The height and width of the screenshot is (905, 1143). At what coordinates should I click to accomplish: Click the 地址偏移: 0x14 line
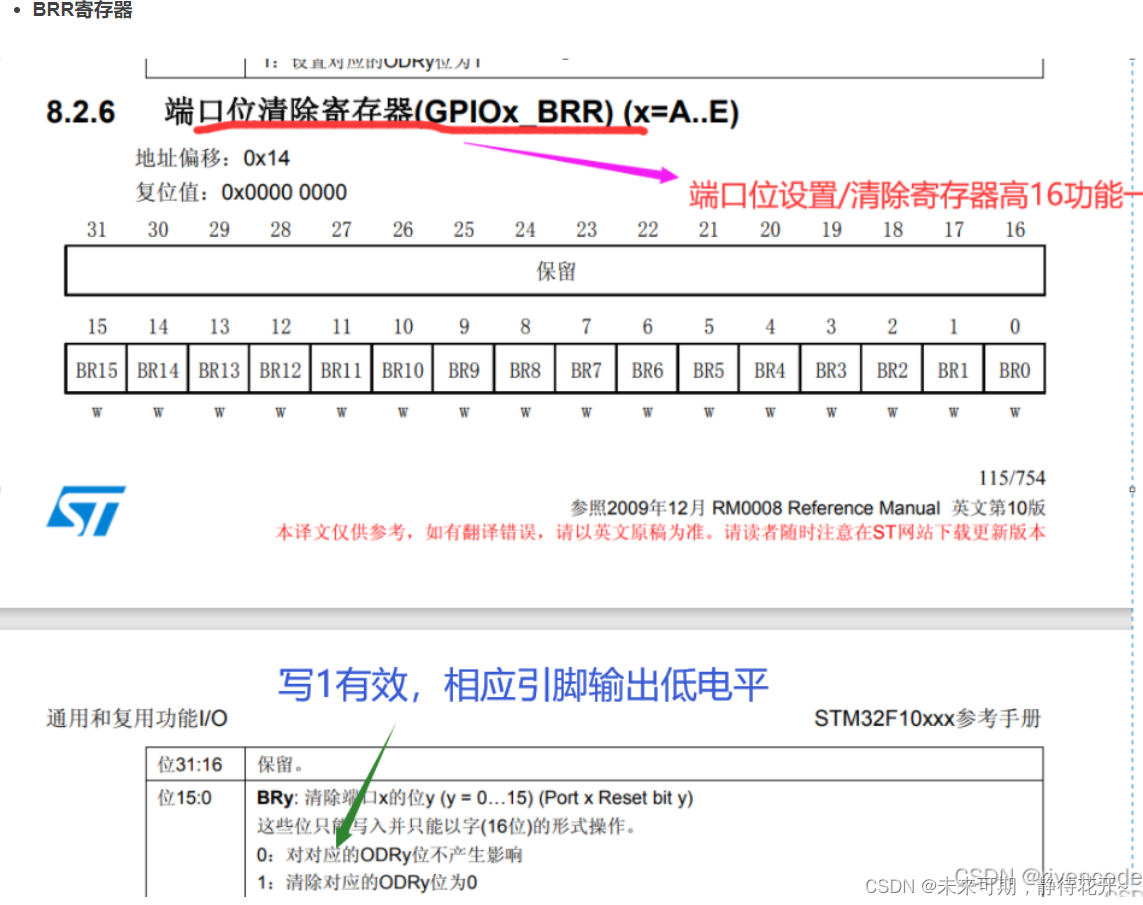click(212, 158)
